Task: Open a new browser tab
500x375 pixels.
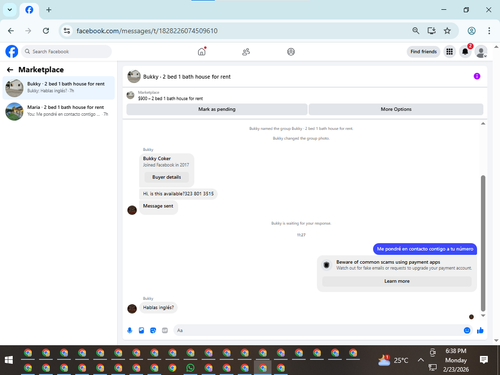Action: [x=49, y=10]
